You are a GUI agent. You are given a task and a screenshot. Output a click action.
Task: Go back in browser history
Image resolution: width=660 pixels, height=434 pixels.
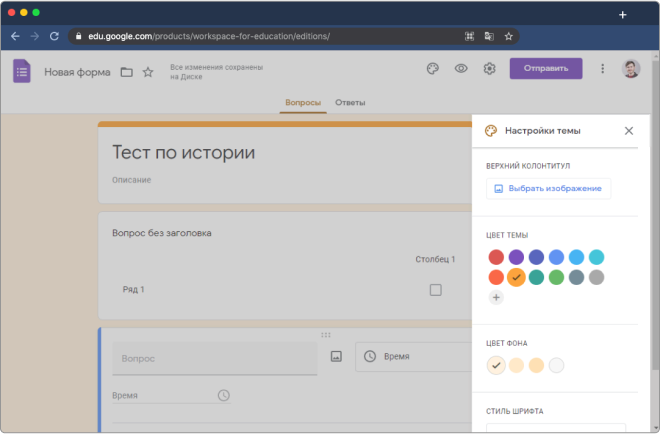click(15, 36)
